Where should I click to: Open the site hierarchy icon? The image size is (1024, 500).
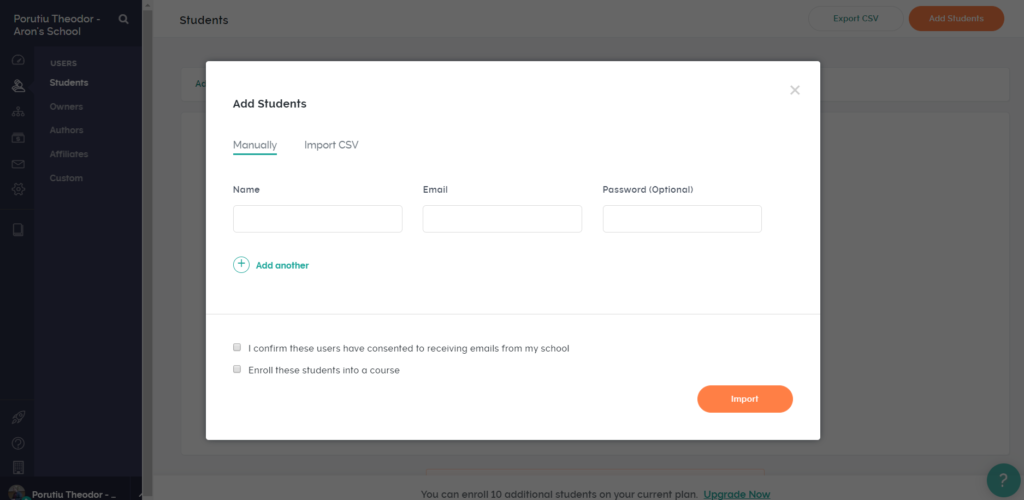click(x=18, y=112)
